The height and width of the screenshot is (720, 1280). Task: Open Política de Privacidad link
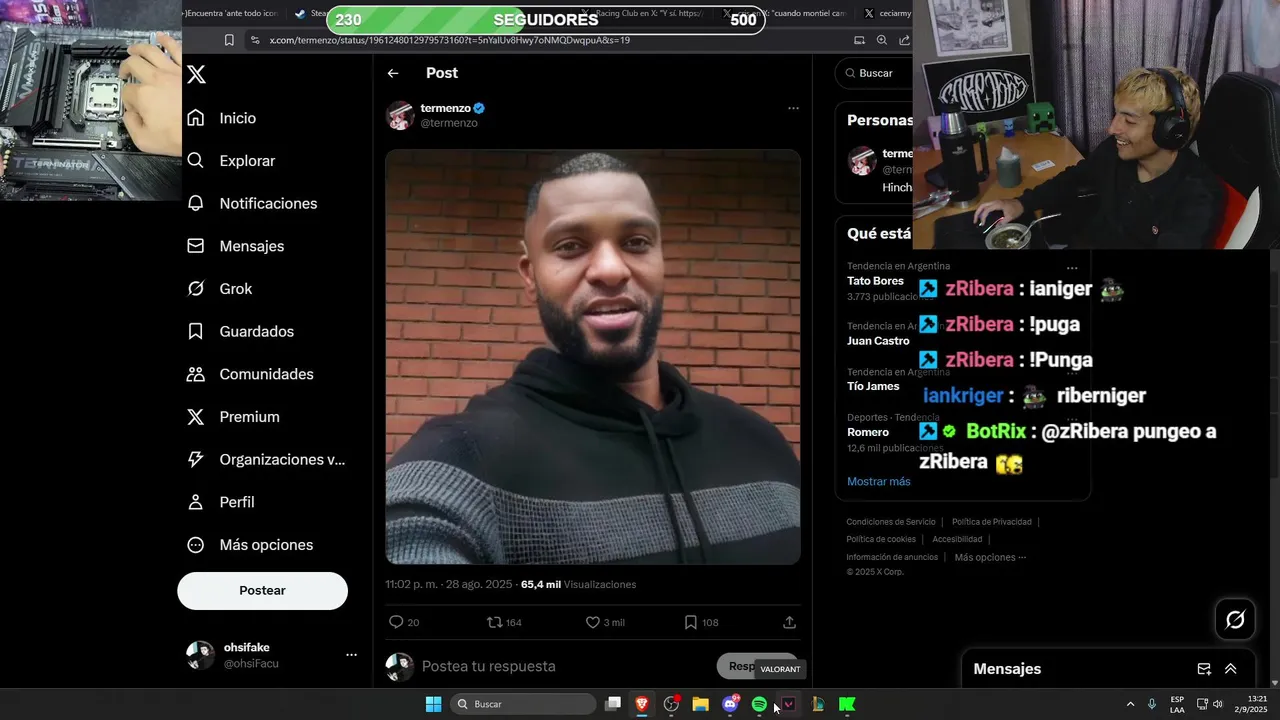991,522
